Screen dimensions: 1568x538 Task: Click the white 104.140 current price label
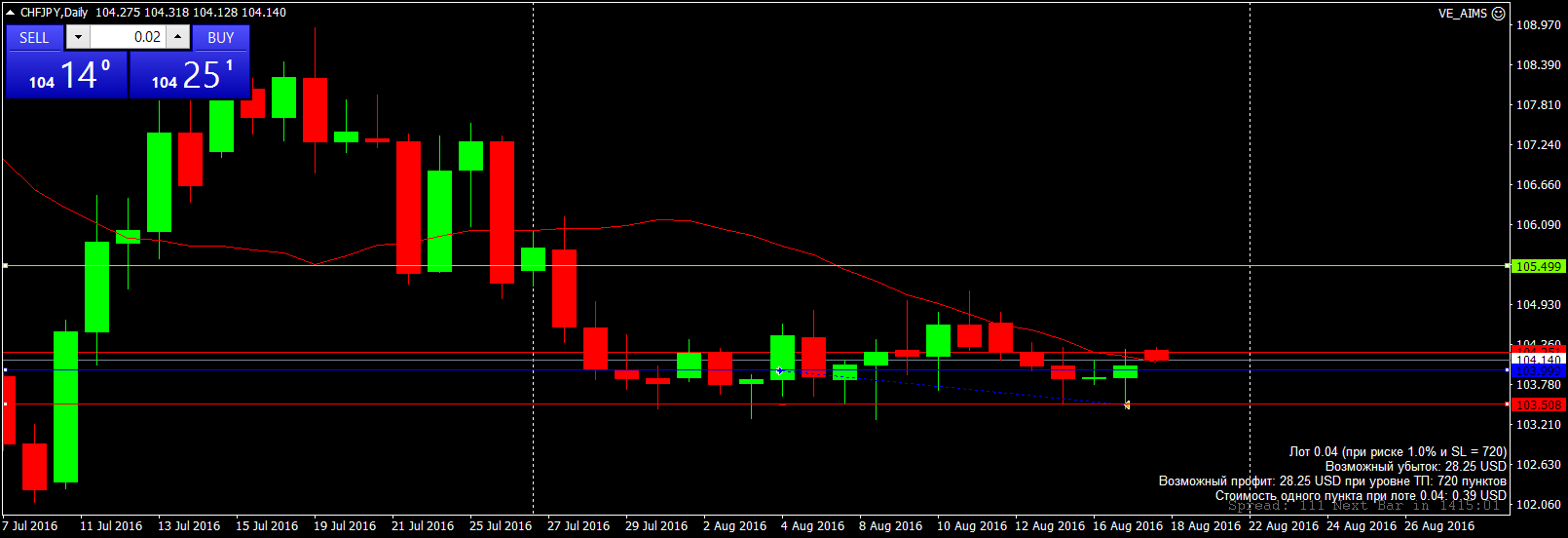(x=1538, y=359)
